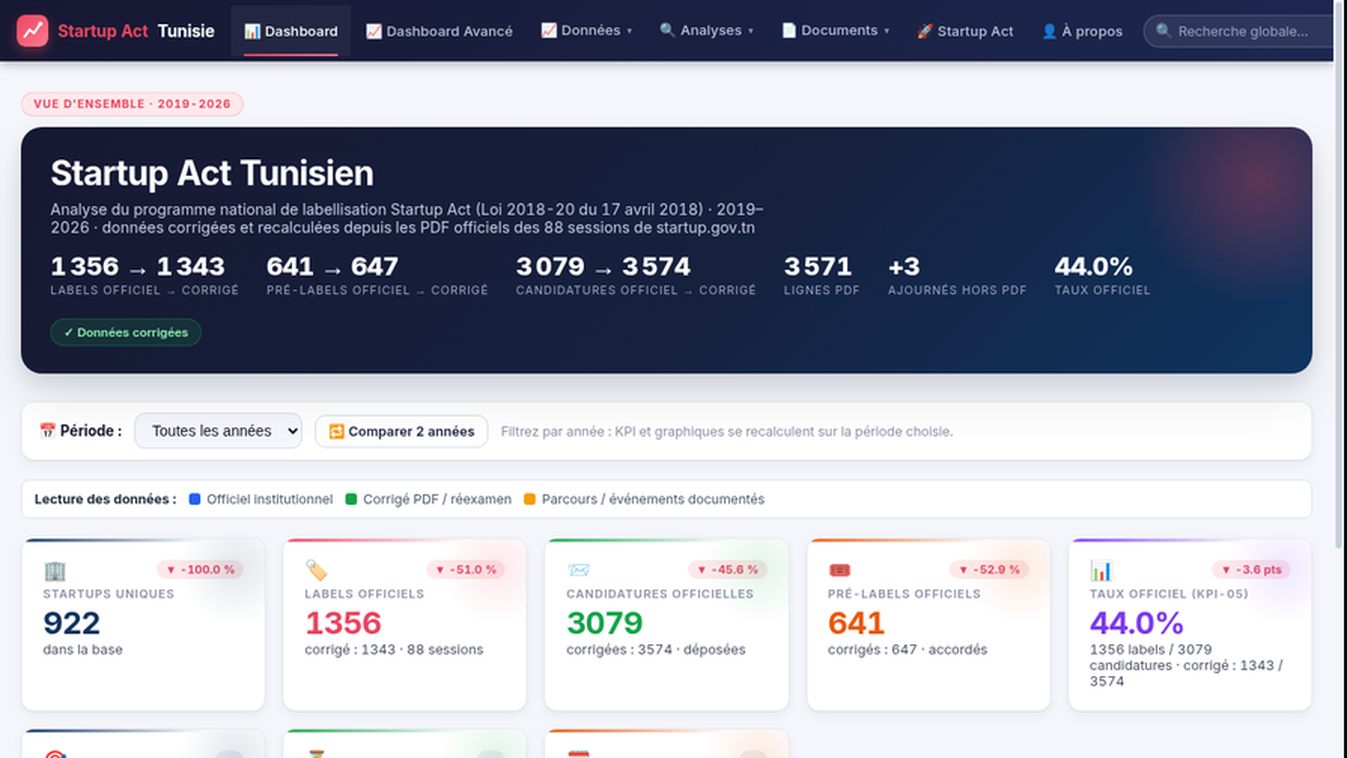The image size is (1347, 758).
Task: Click the 1 356 → 1 343 labels statistic
Action: pyautogui.click(x=145, y=275)
